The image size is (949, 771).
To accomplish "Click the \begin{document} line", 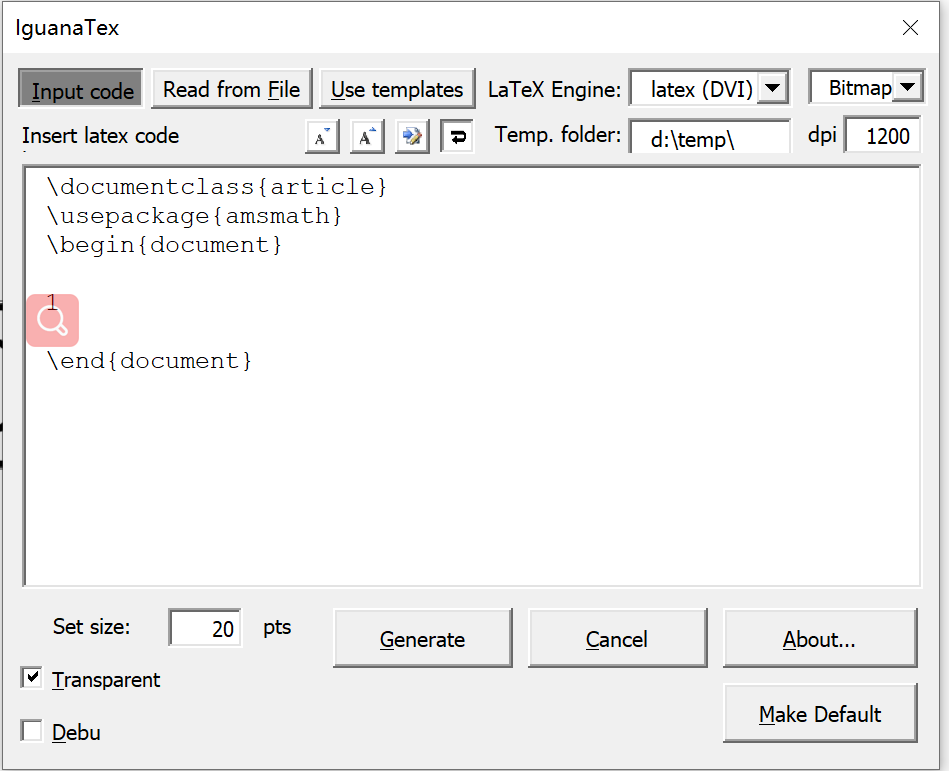I will tap(164, 244).
